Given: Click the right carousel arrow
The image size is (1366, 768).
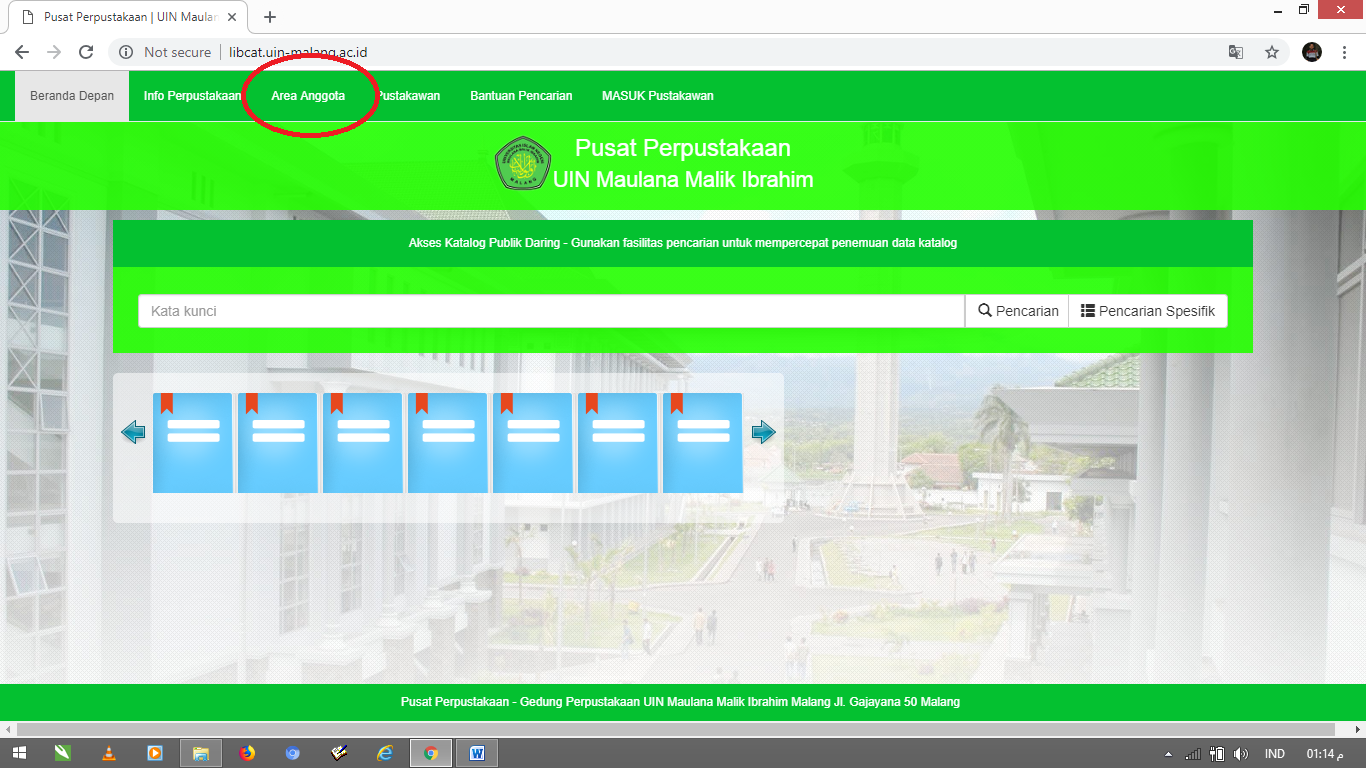Looking at the screenshot, I should click(764, 432).
